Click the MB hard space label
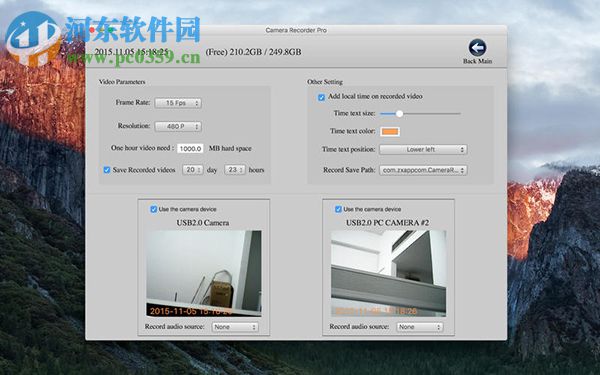The width and height of the screenshot is (600, 375). [230, 148]
